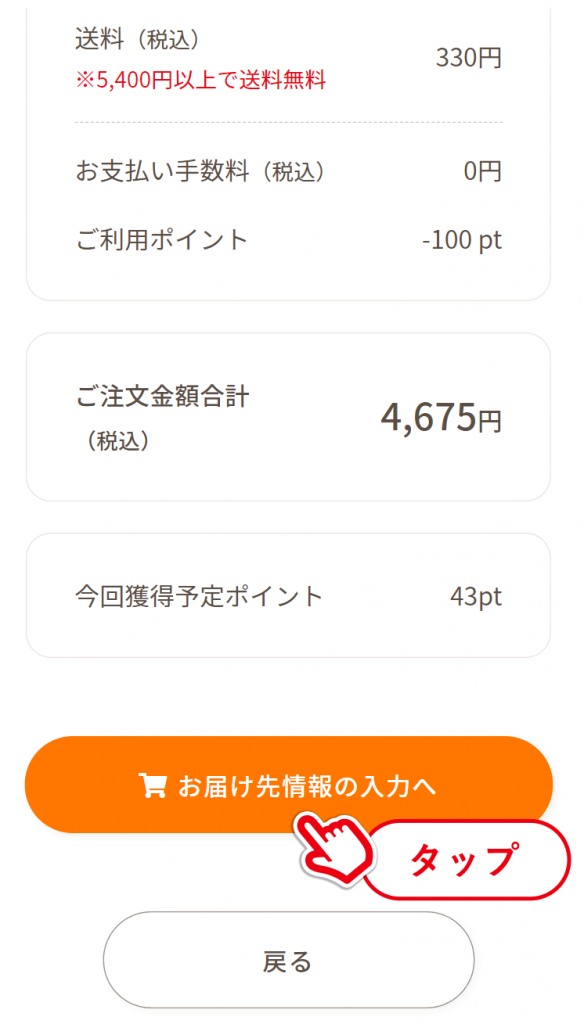Click the -100 pt used points value

pos(462,240)
